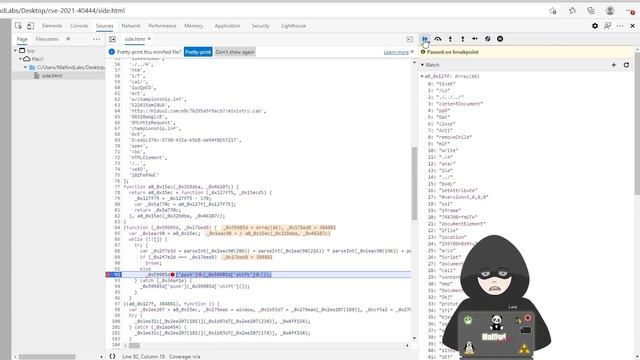Collapse the top frame tree node

coord(16,51)
